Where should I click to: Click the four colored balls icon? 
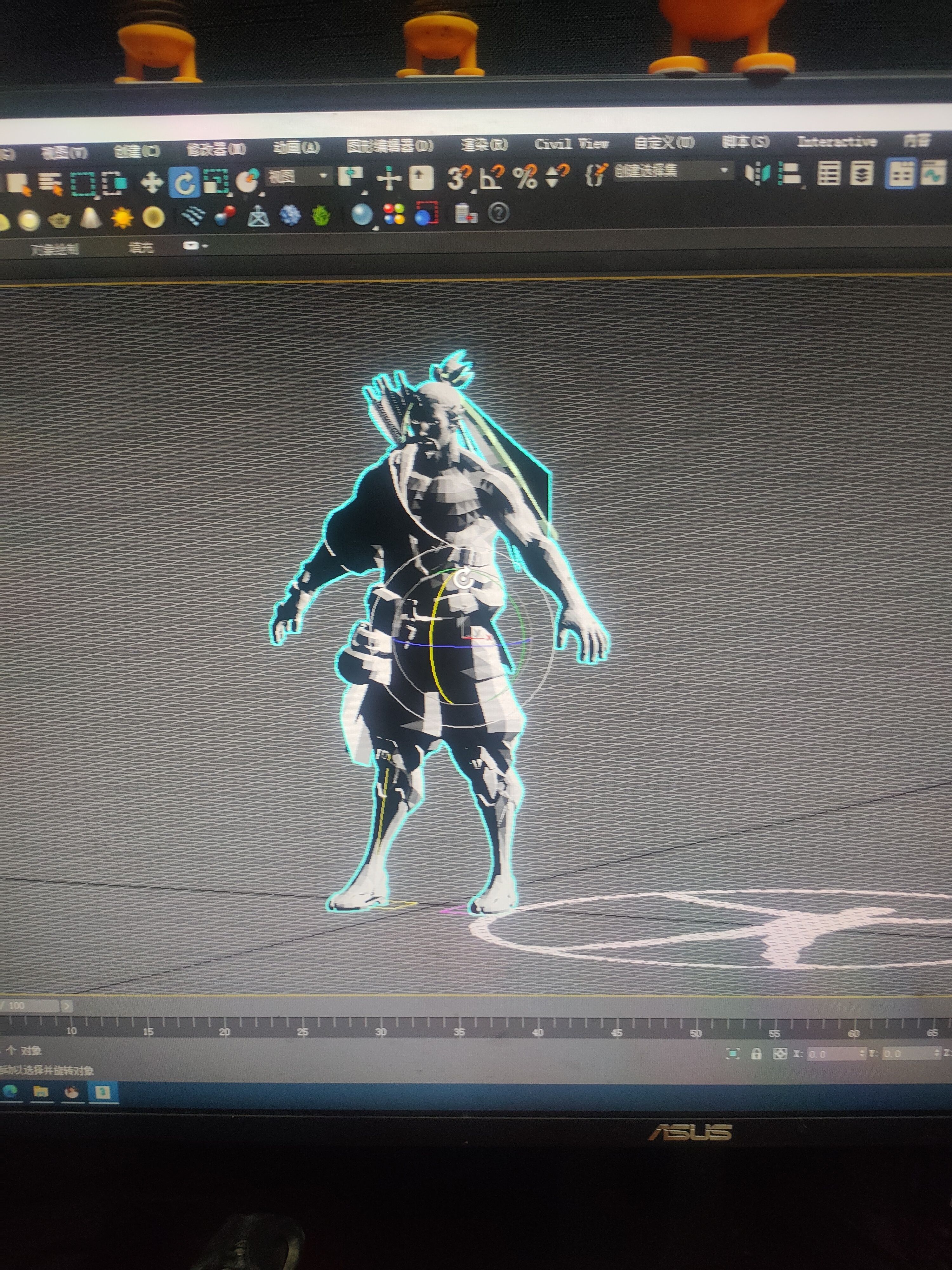pyautogui.click(x=394, y=214)
